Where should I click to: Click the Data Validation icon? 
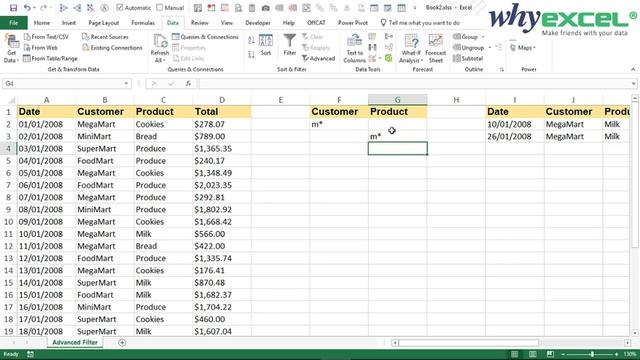click(372, 59)
